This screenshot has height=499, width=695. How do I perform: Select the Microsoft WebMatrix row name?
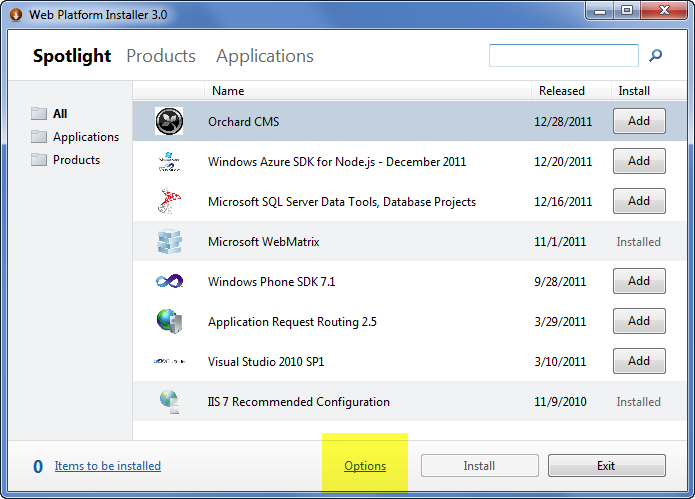click(x=263, y=242)
